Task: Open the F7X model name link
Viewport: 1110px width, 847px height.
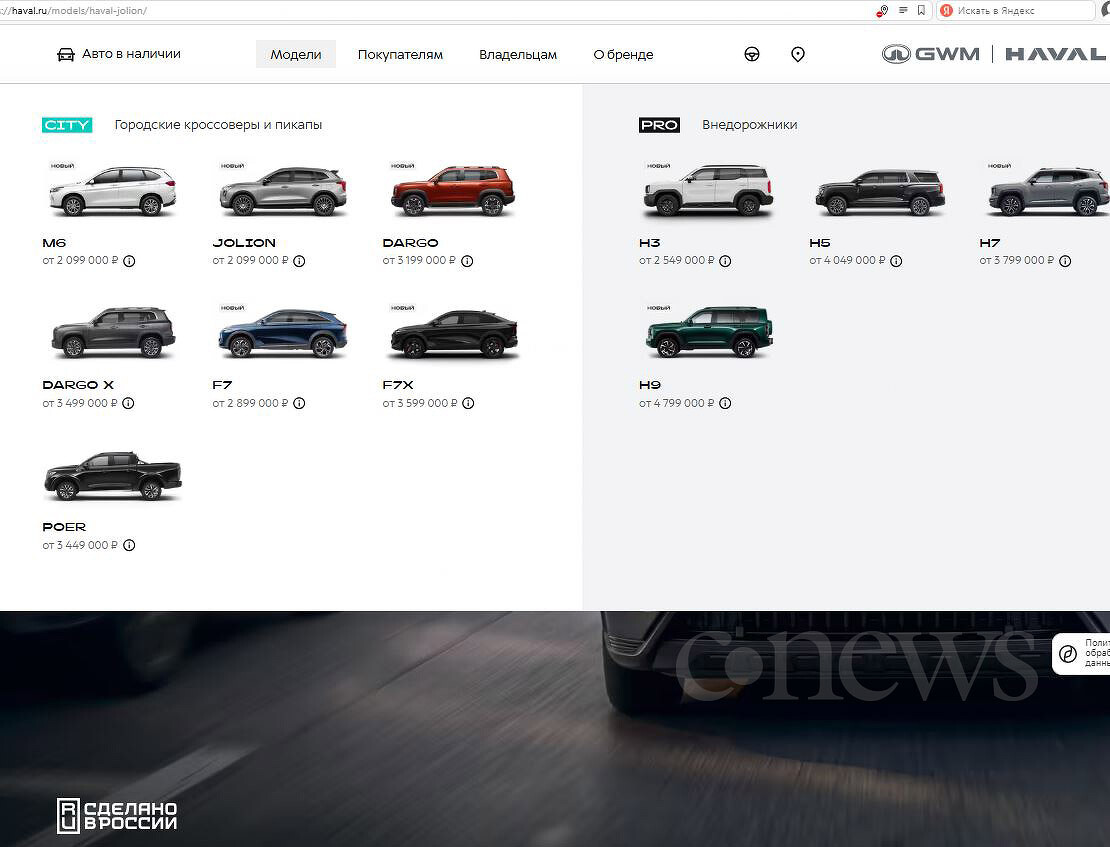Action: tap(398, 385)
